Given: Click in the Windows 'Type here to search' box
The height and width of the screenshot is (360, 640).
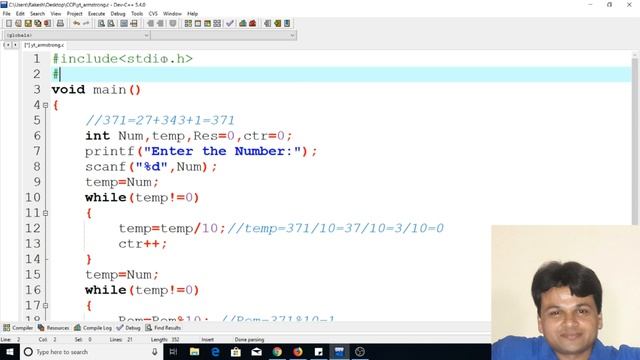Looking at the screenshot, I should click(x=90, y=352).
